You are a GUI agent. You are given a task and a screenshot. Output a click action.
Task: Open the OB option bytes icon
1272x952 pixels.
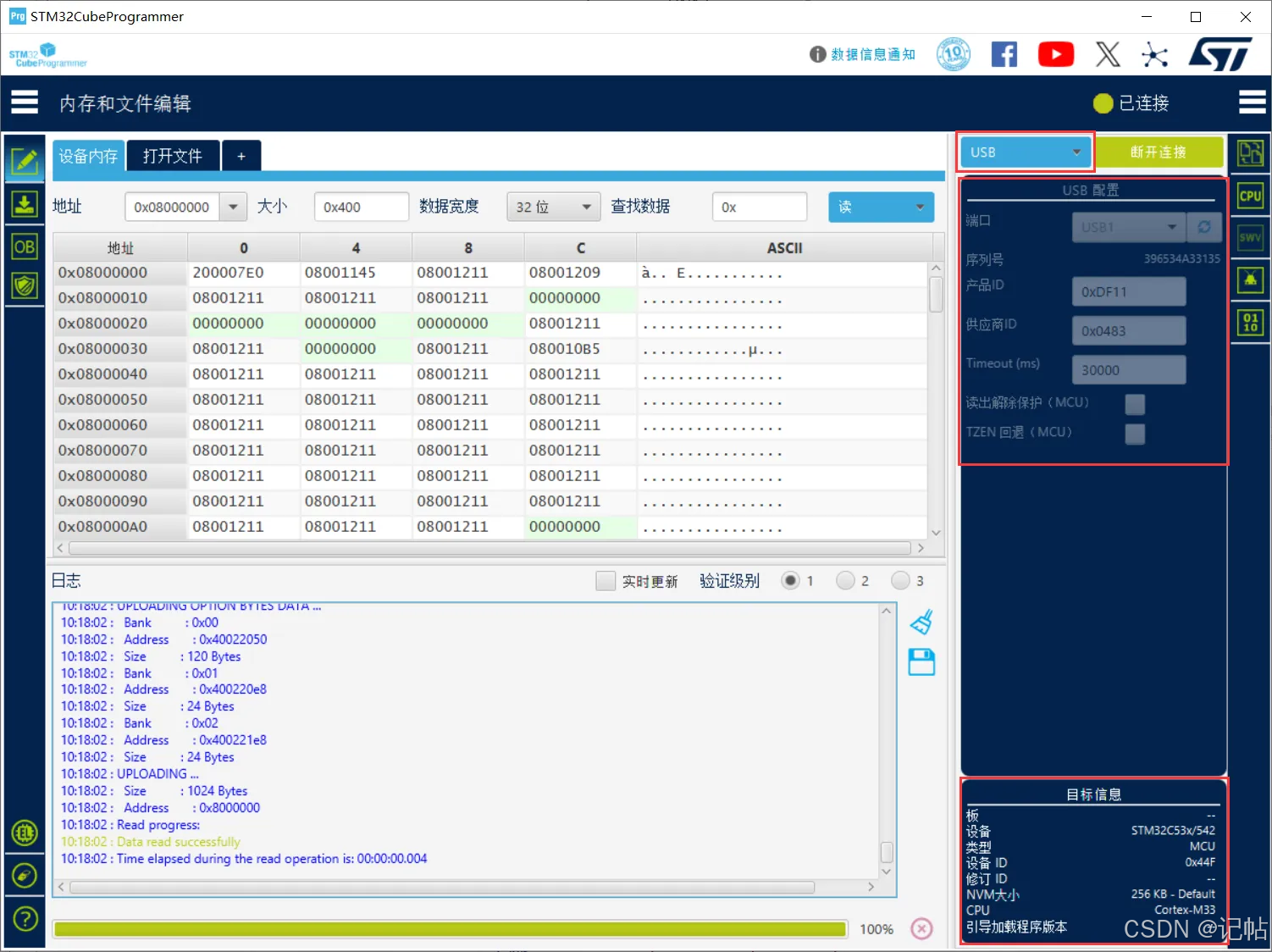tap(25, 246)
